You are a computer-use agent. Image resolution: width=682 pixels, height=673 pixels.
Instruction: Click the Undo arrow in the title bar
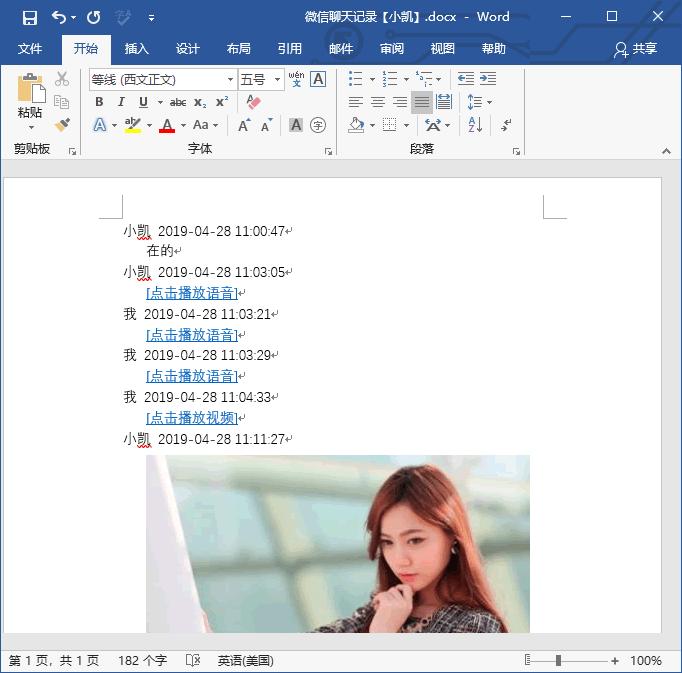click(59, 17)
